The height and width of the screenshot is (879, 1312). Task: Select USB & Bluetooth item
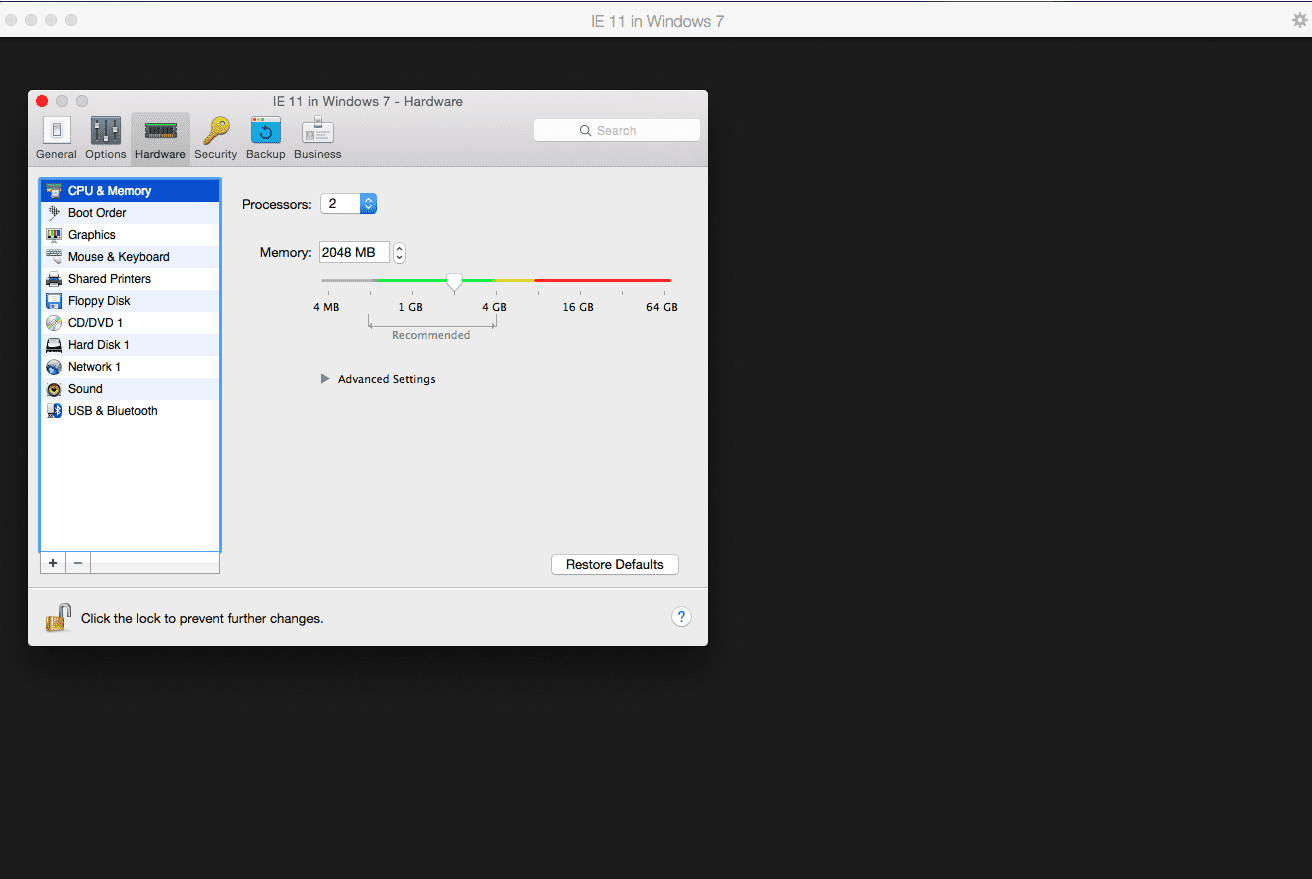coord(112,411)
